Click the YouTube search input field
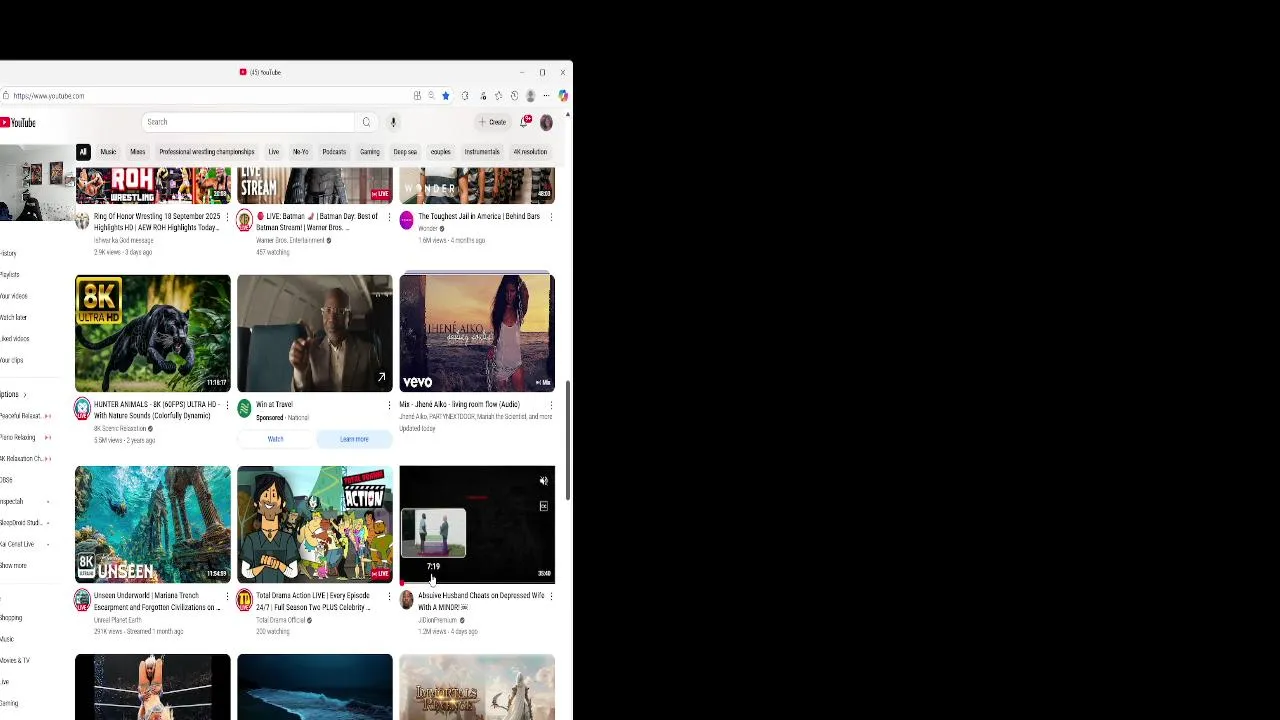 pyautogui.click(x=250, y=122)
